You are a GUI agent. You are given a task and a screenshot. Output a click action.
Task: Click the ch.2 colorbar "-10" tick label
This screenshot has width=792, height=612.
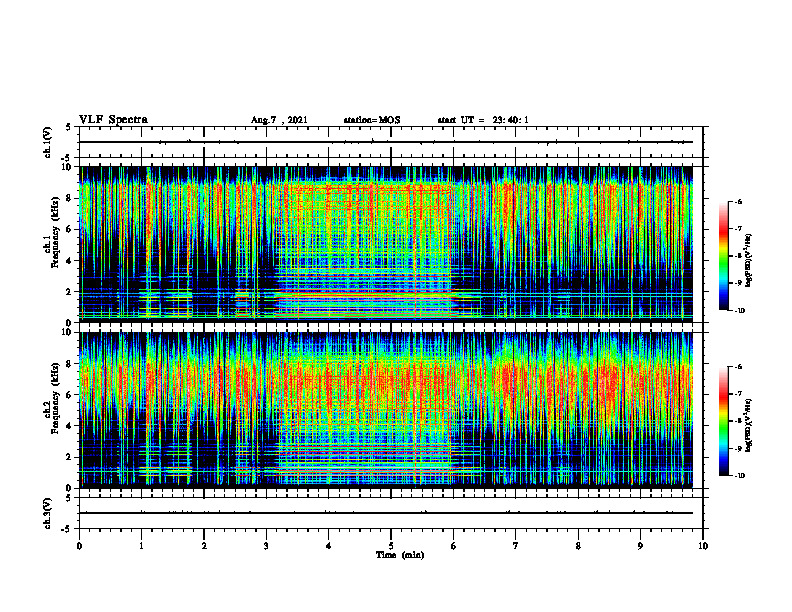(x=740, y=476)
